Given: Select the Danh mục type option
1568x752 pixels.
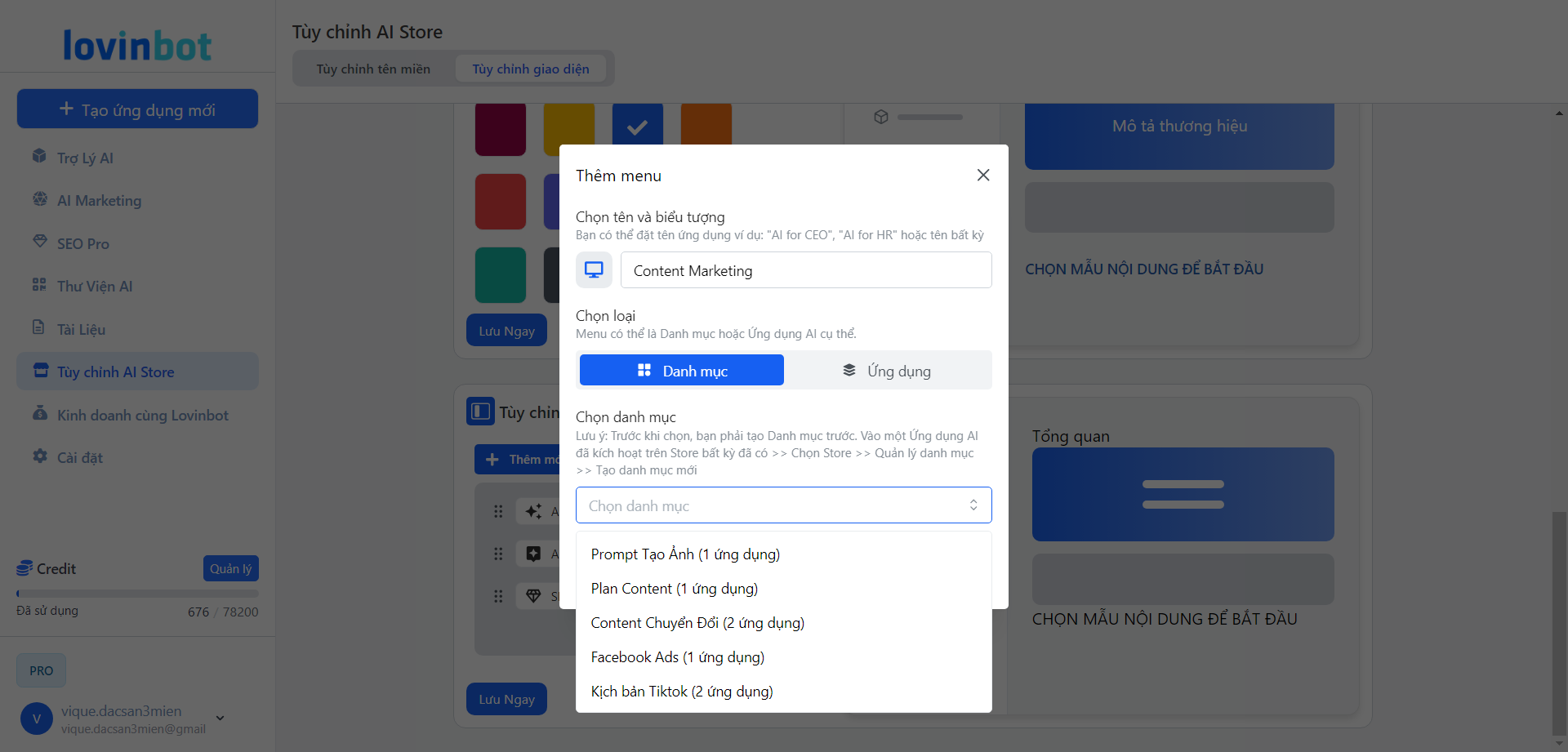Looking at the screenshot, I should (682, 371).
